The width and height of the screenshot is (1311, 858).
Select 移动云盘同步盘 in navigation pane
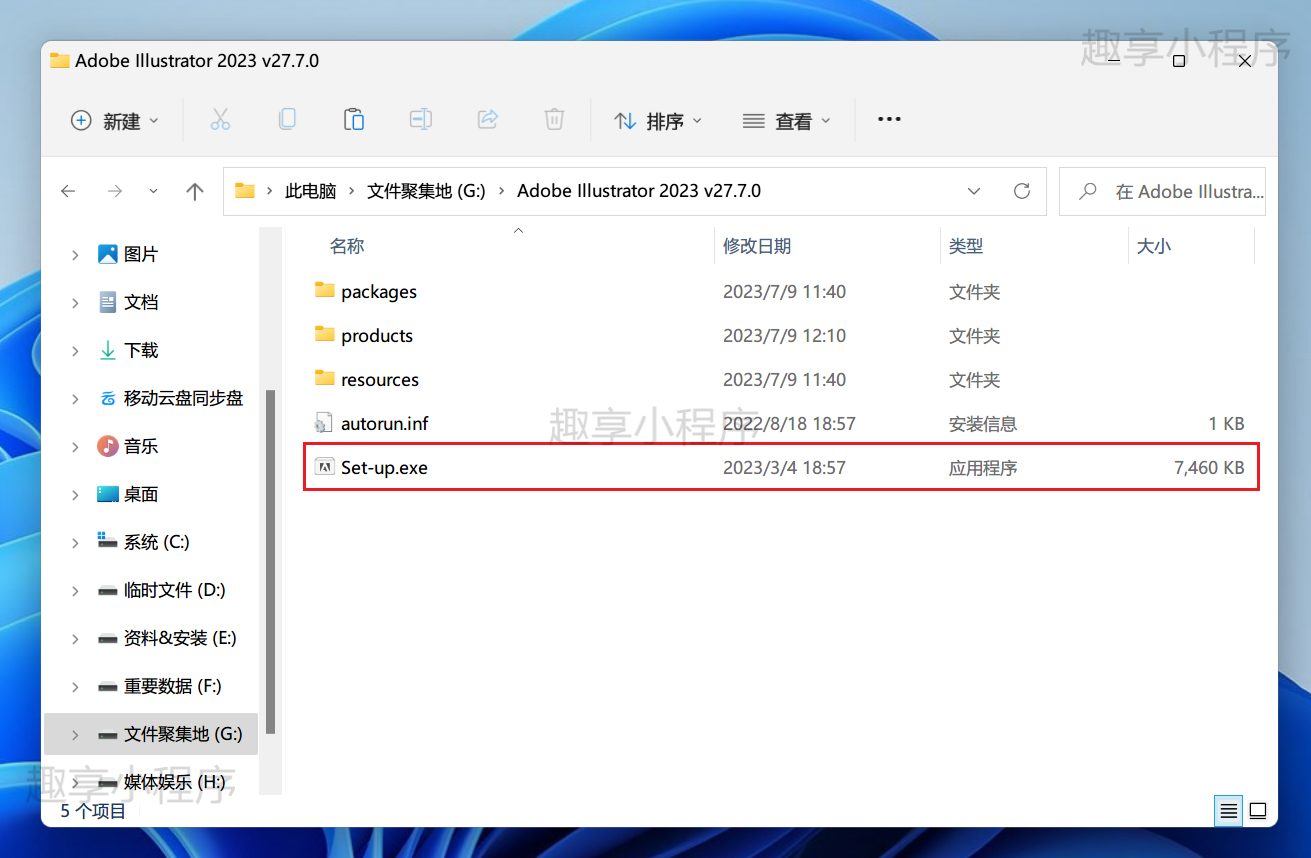click(183, 398)
